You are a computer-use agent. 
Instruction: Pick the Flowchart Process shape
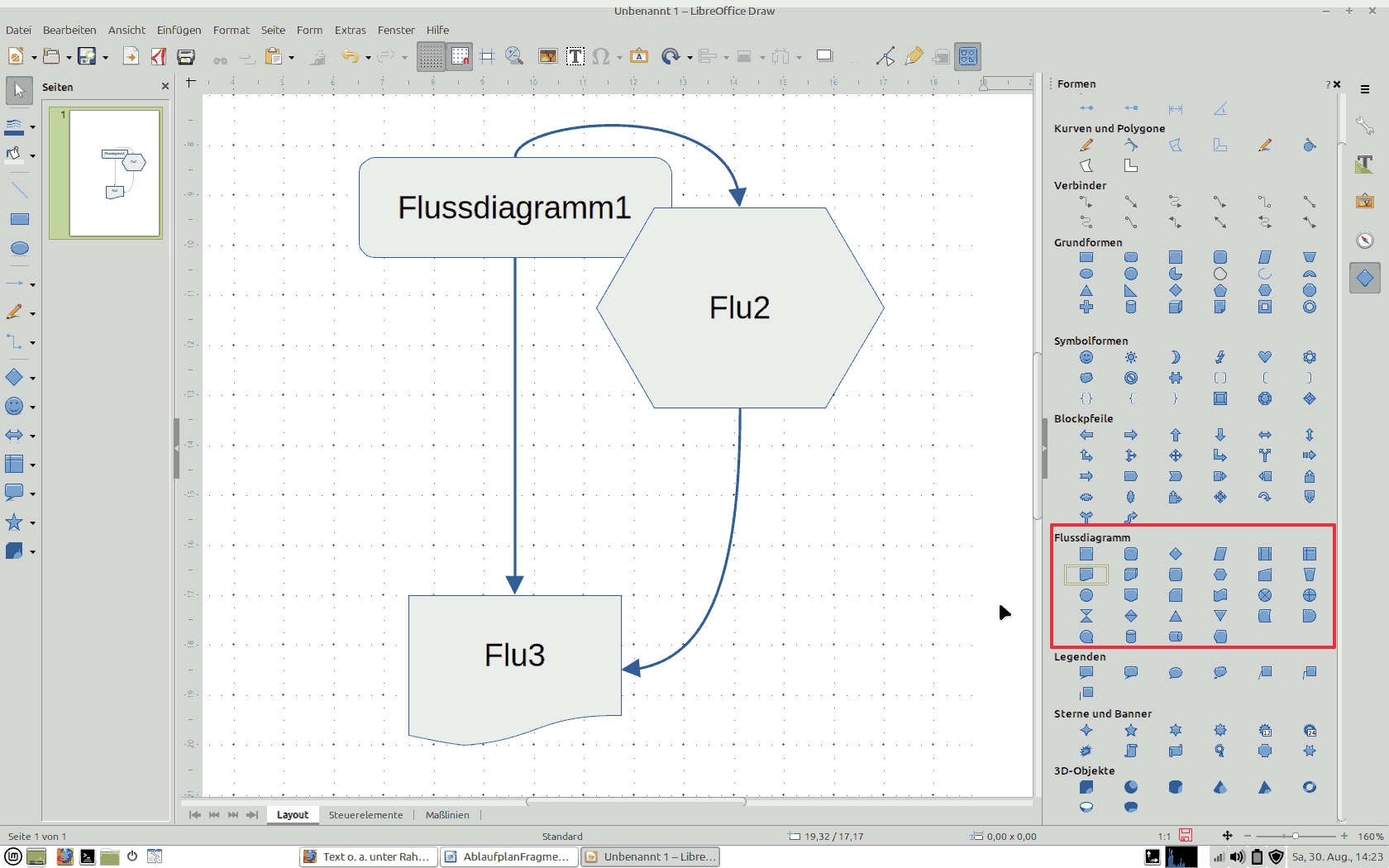pos(1086,554)
